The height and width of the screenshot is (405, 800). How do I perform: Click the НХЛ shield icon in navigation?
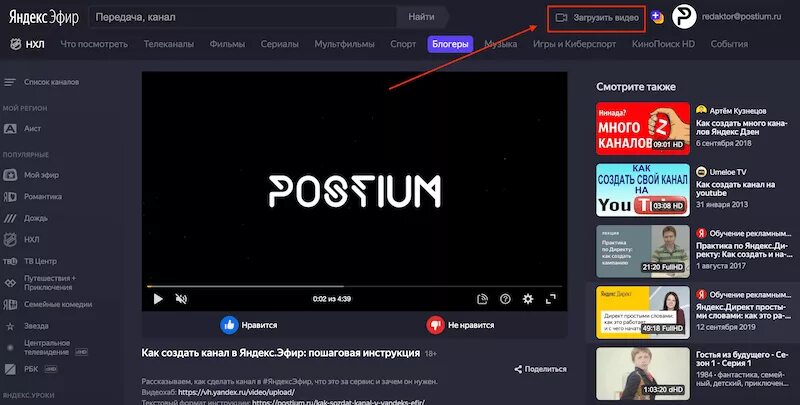click(16, 44)
